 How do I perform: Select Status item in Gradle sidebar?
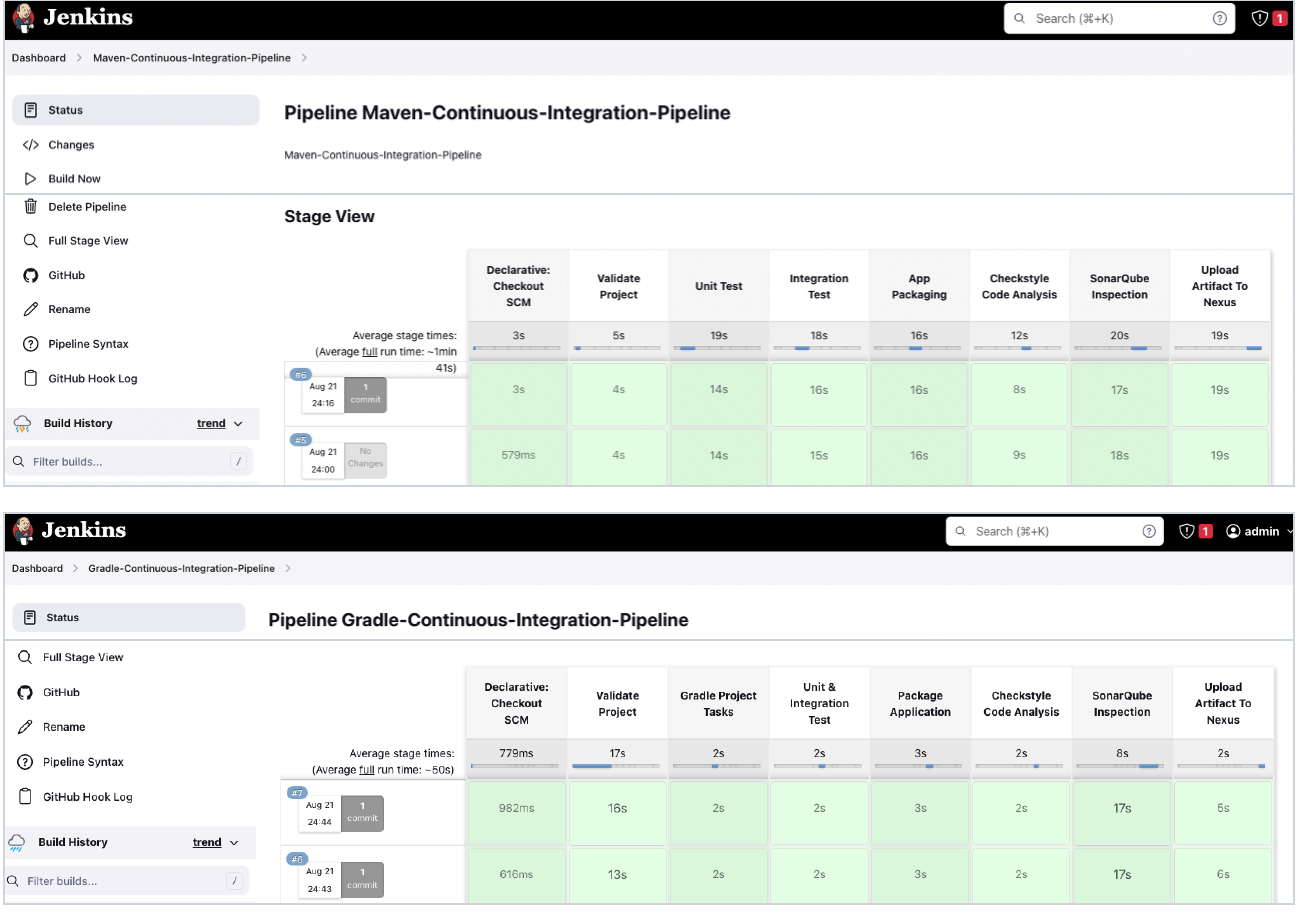pos(128,617)
